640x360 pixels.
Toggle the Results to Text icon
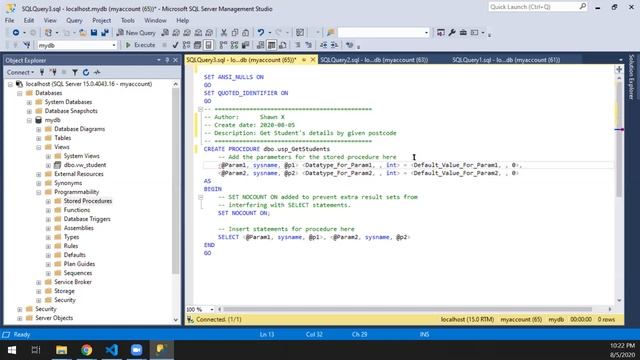click(260, 45)
